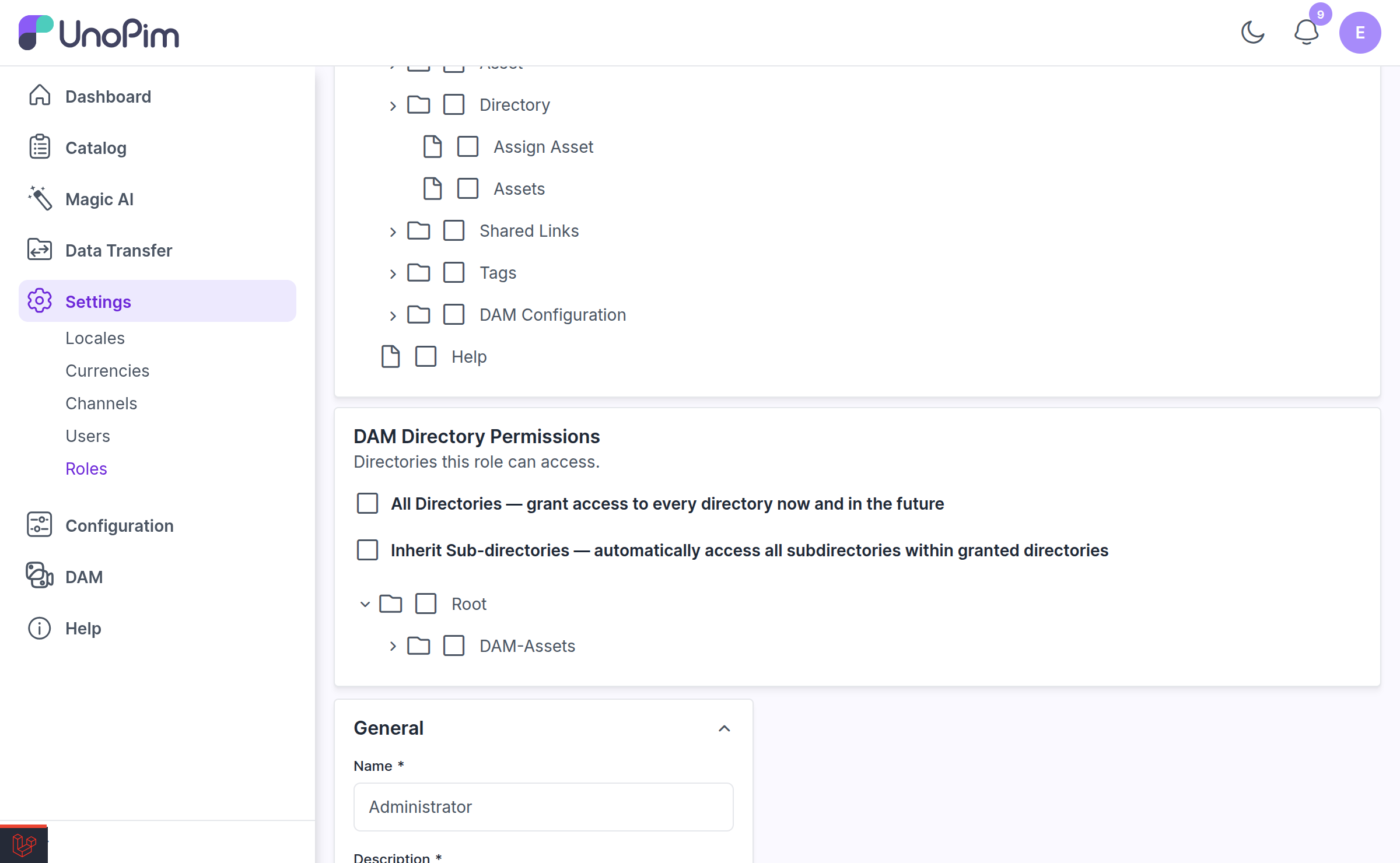The height and width of the screenshot is (863, 1400).
Task: Click the Settings gear icon
Action: coord(40,301)
